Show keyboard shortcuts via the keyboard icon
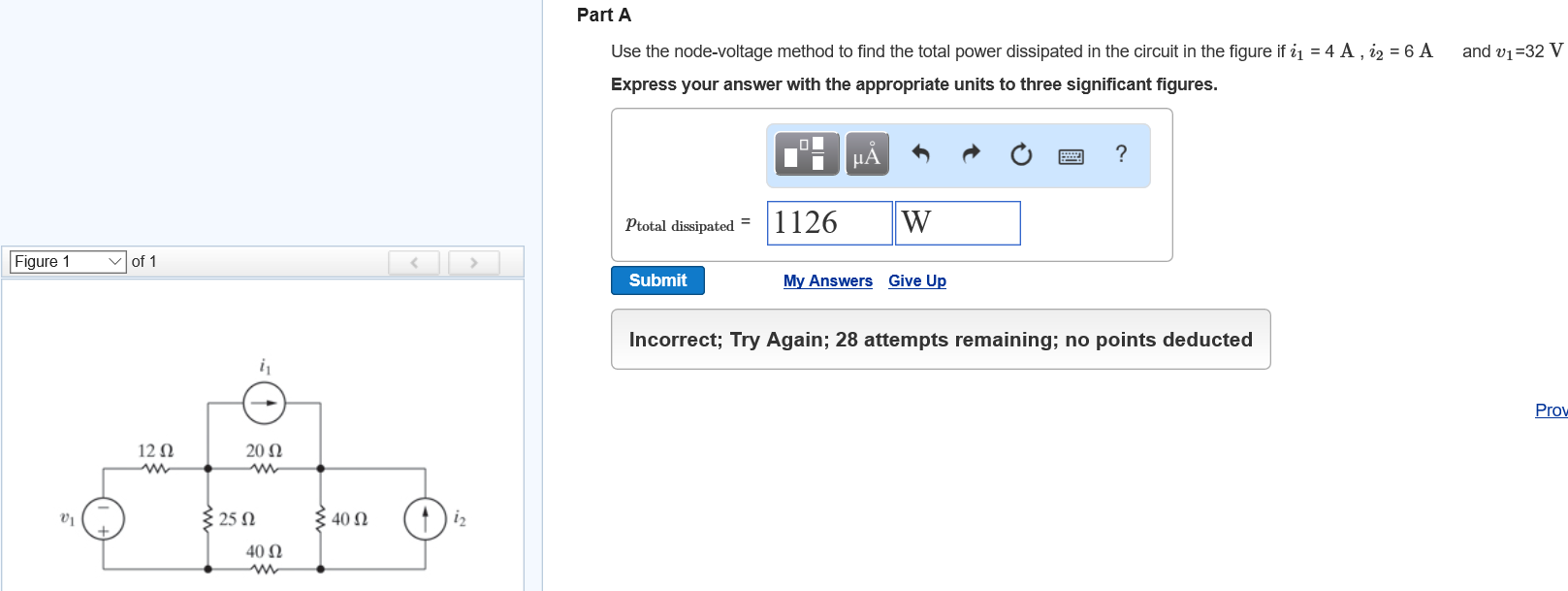1568x591 pixels. click(1071, 155)
